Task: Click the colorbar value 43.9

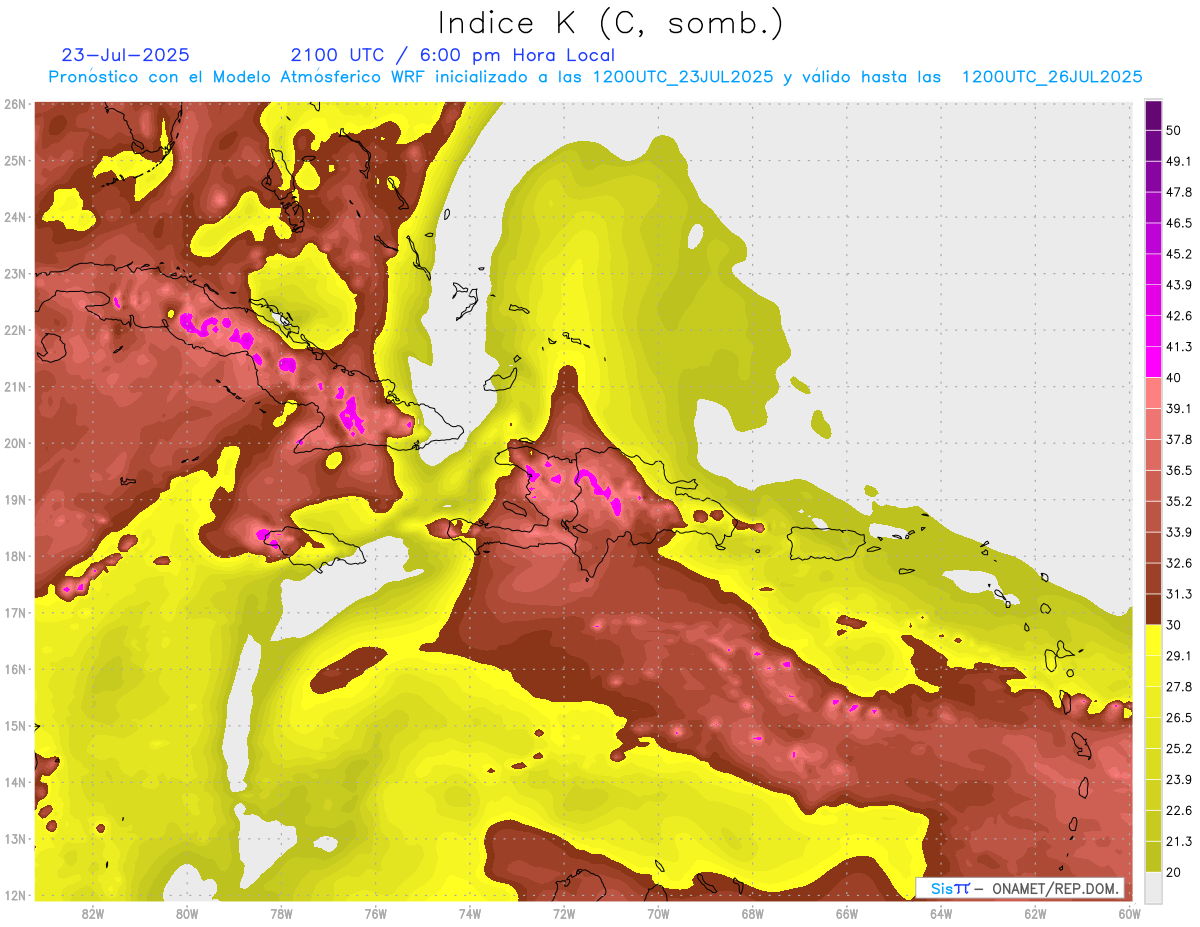Action: 1179,285
